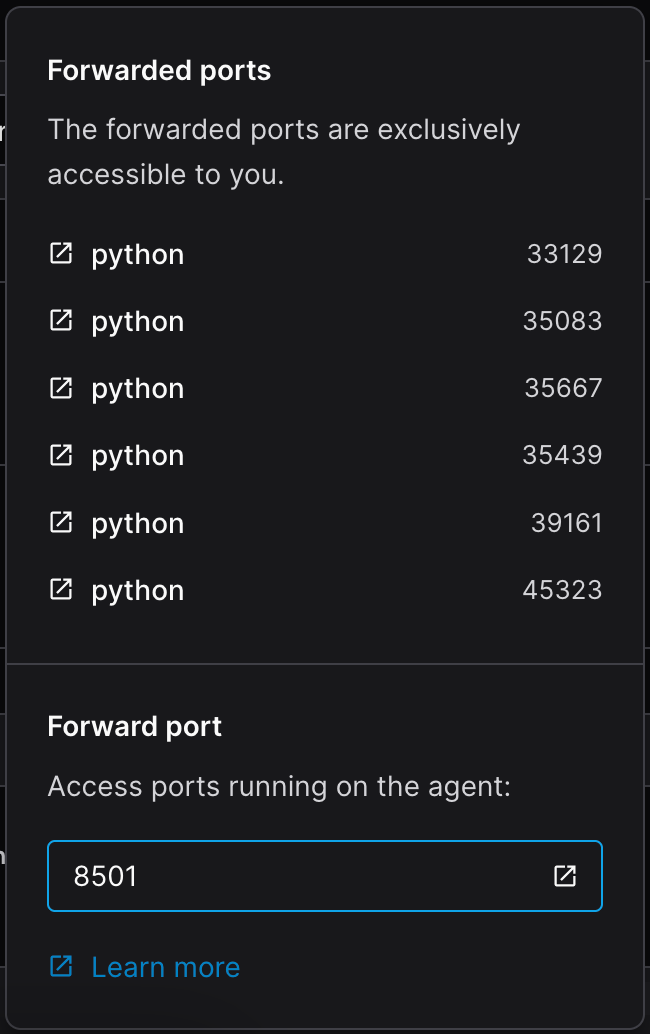Click the icon left of Learn more
Viewport: 650px width, 1034px height.
click(x=61, y=967)
